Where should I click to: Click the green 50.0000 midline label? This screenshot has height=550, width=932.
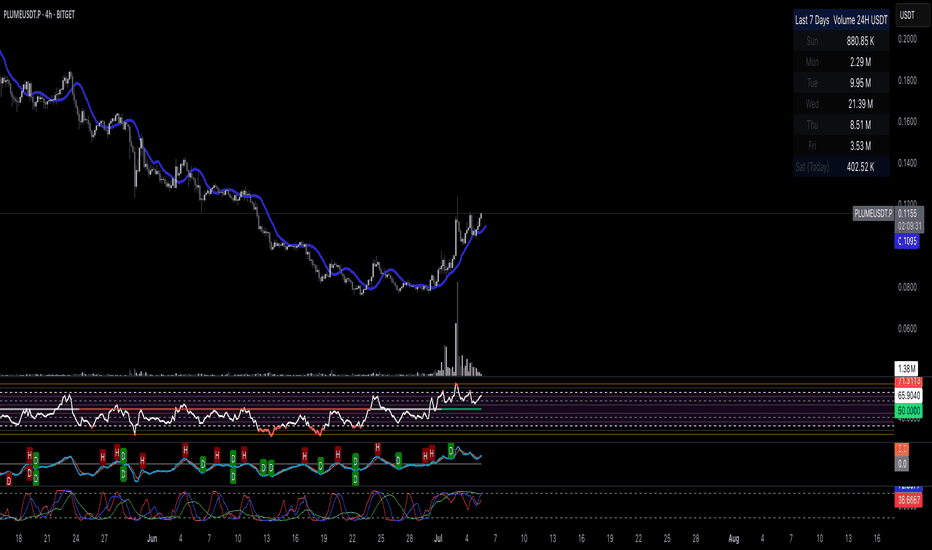point(908,410)
